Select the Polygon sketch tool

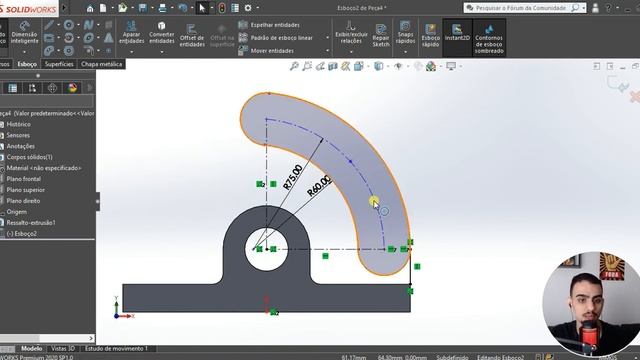coord(69,51)
